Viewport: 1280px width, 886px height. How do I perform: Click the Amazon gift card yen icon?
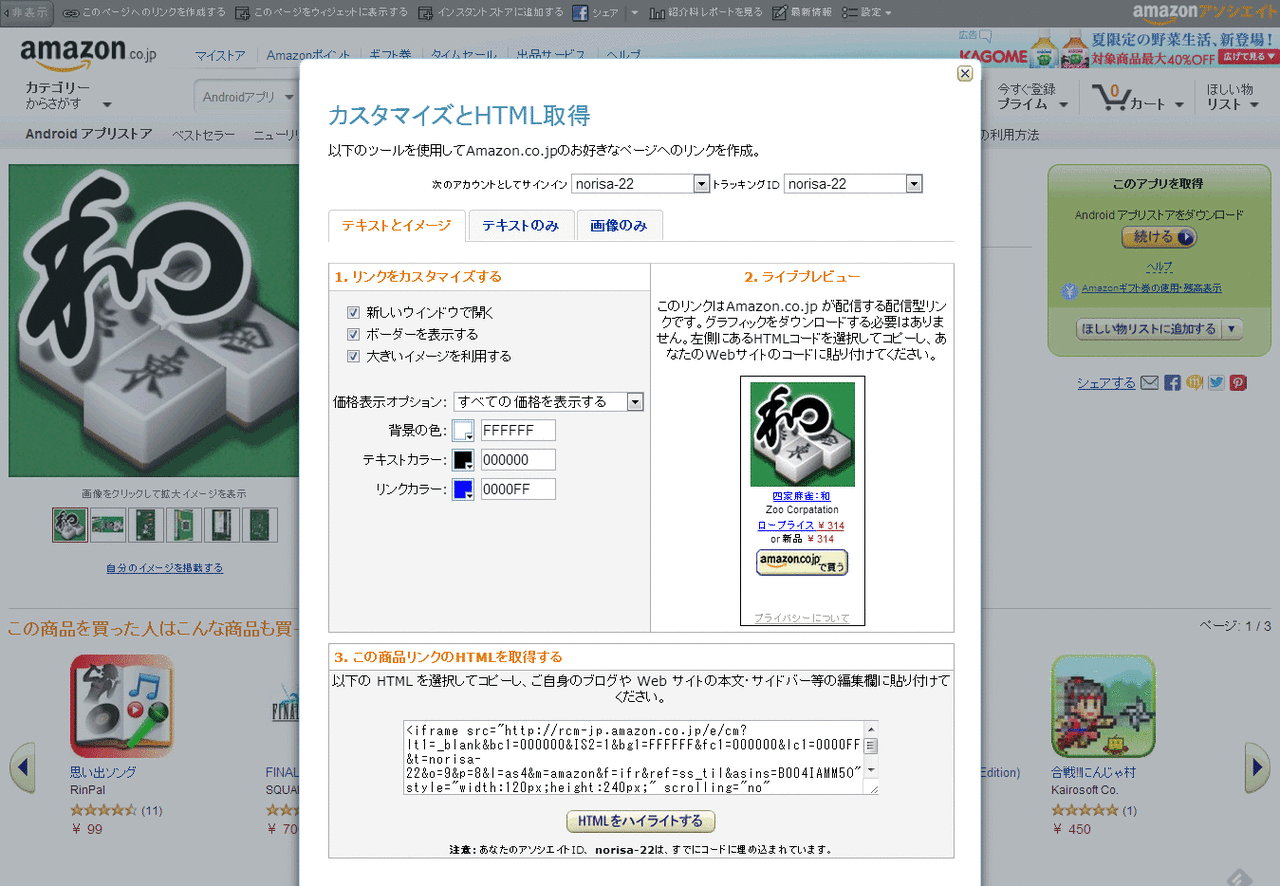coord(1071,290)
